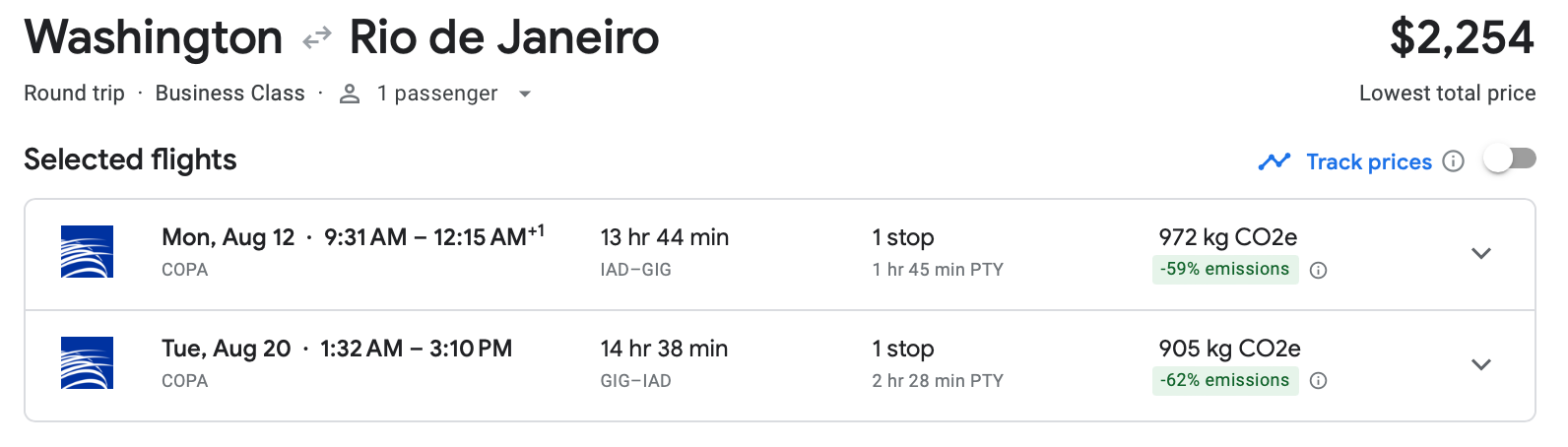Click the round trip swap arrows icon

coord(316,38)
